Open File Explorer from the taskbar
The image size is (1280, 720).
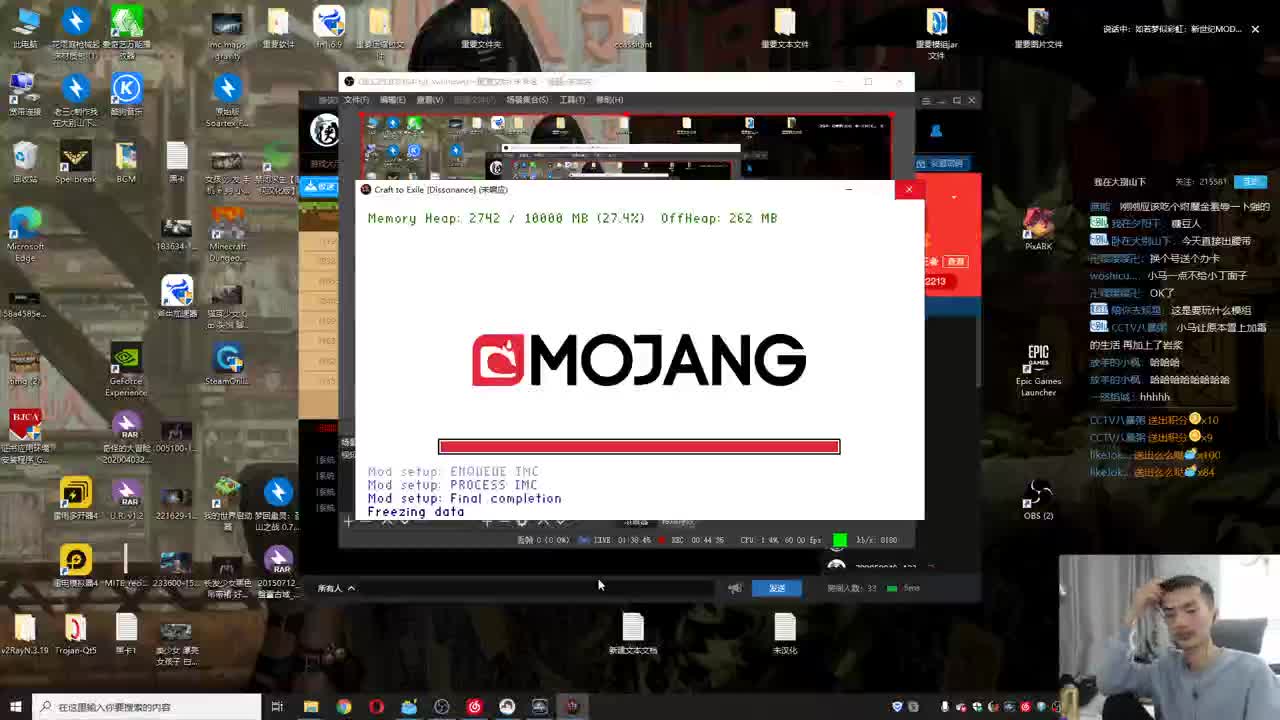(311, 707)
